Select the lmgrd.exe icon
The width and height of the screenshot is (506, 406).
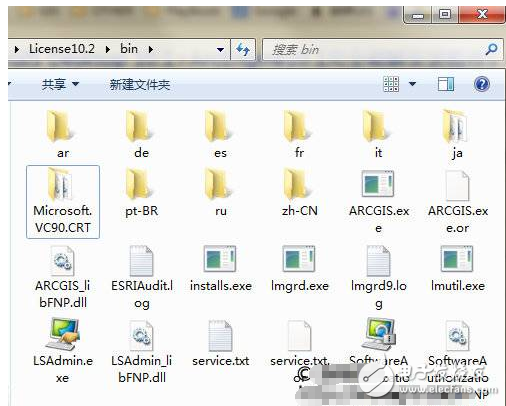point(299,259)
